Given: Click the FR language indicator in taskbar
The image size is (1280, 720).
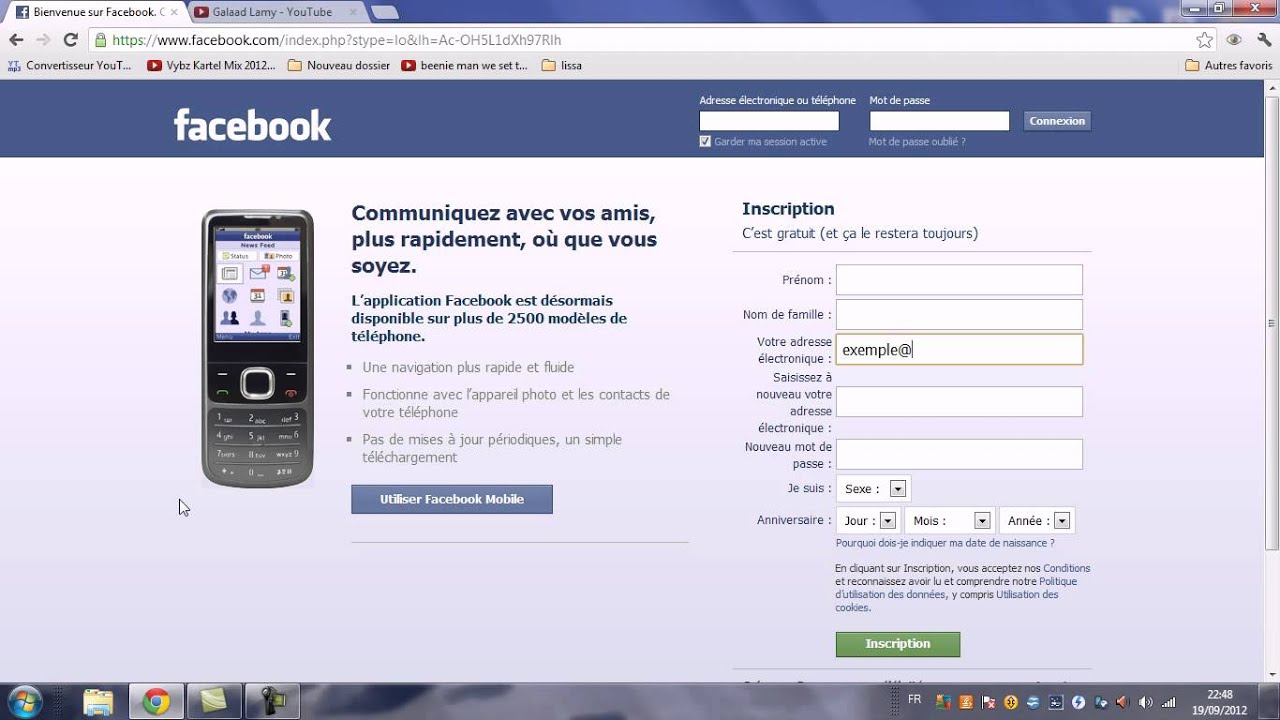Looking at the screenshot, I should [x=915, y=699].
